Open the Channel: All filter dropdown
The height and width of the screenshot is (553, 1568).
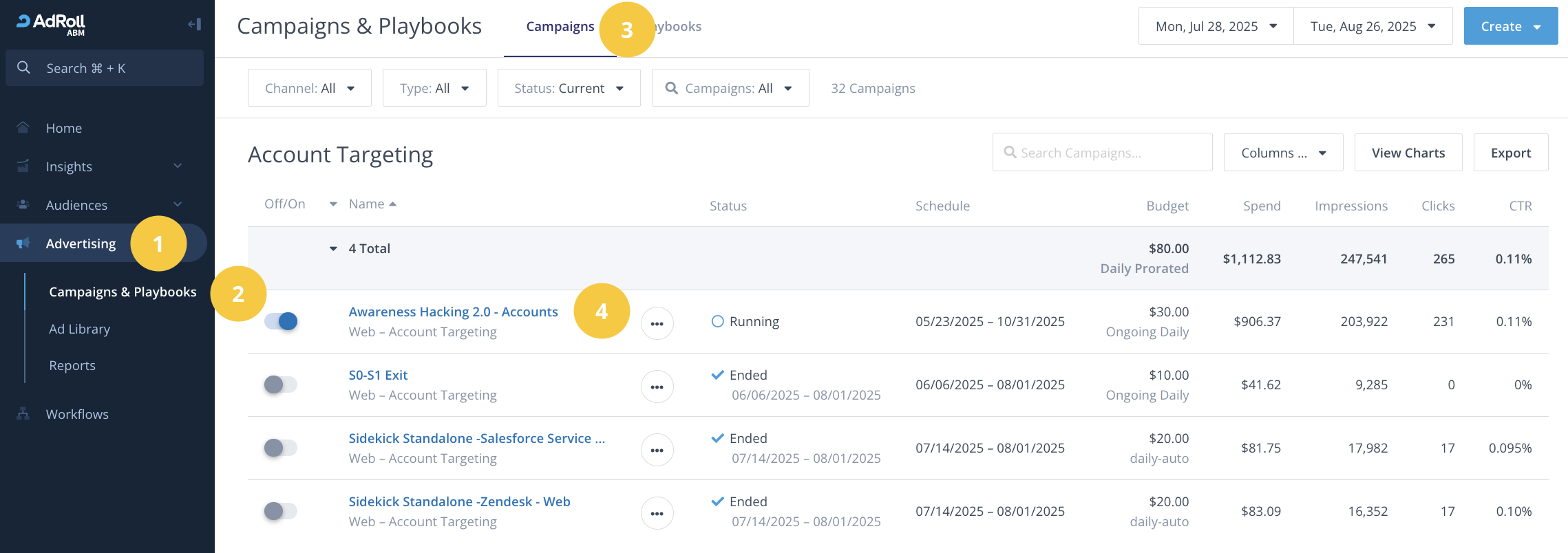309,88
